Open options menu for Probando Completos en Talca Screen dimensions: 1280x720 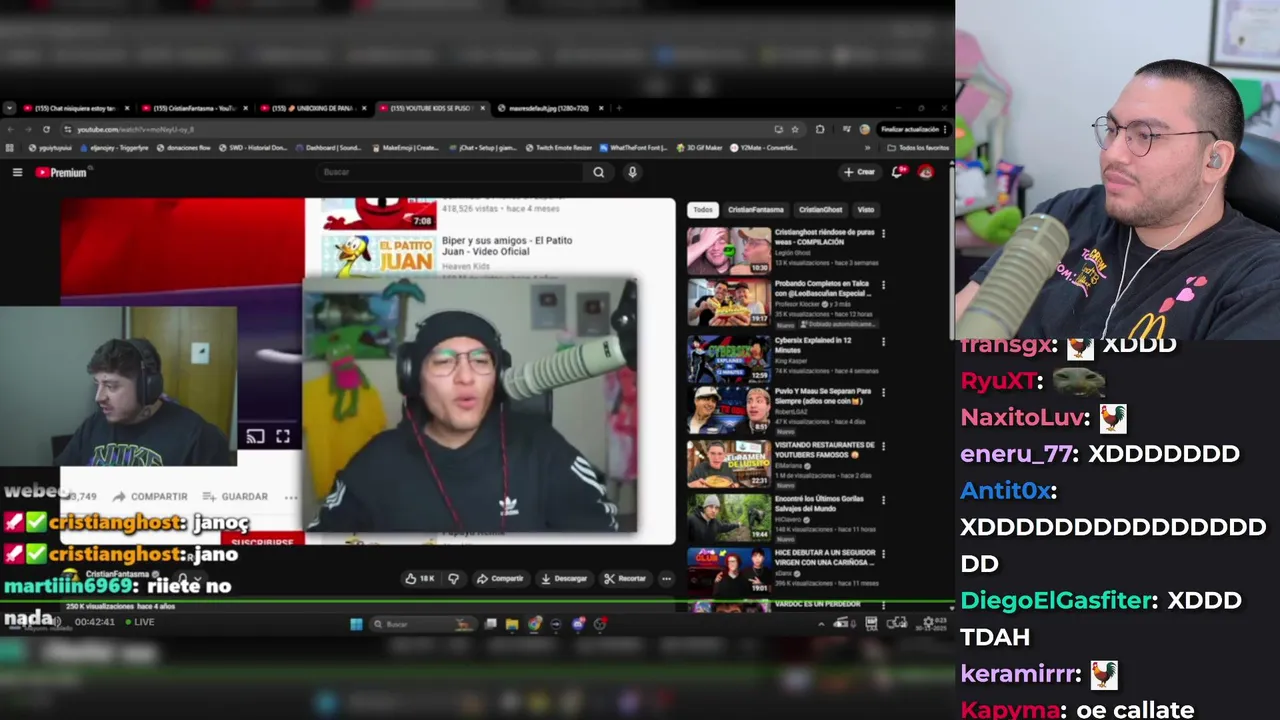coord(883,286)
